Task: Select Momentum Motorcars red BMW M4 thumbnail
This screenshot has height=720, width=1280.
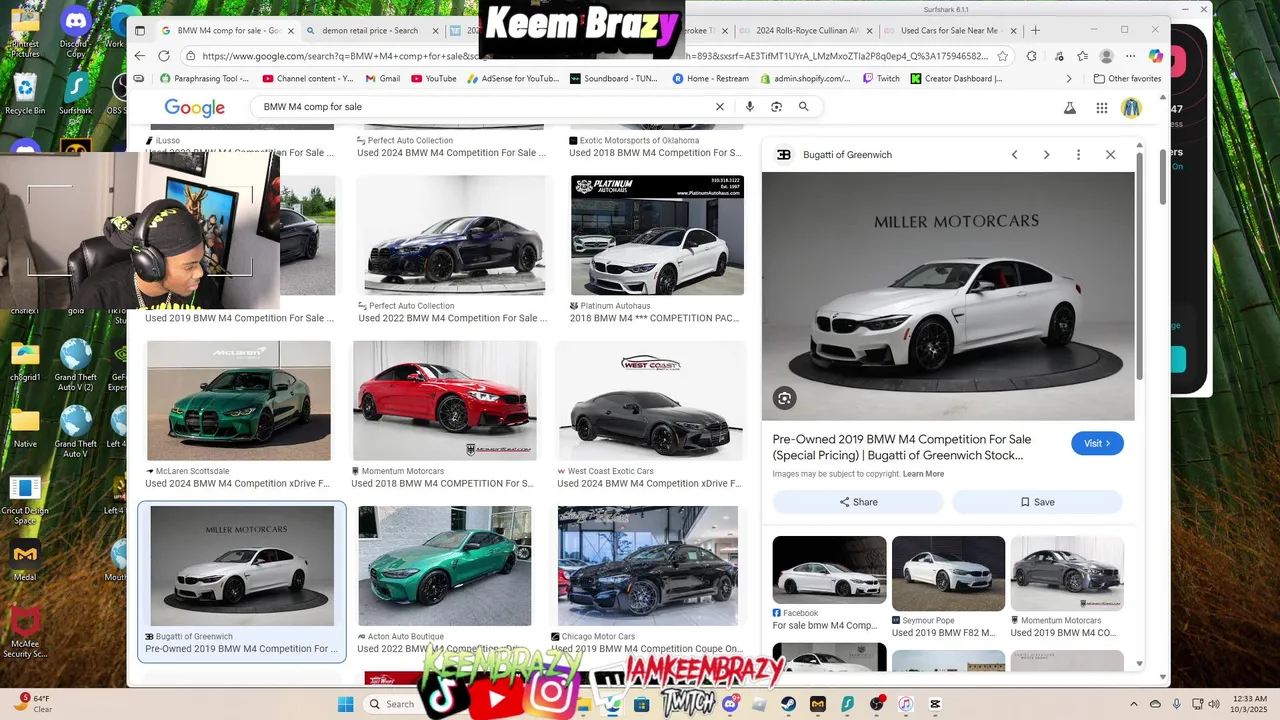Action: pos(445,400)
